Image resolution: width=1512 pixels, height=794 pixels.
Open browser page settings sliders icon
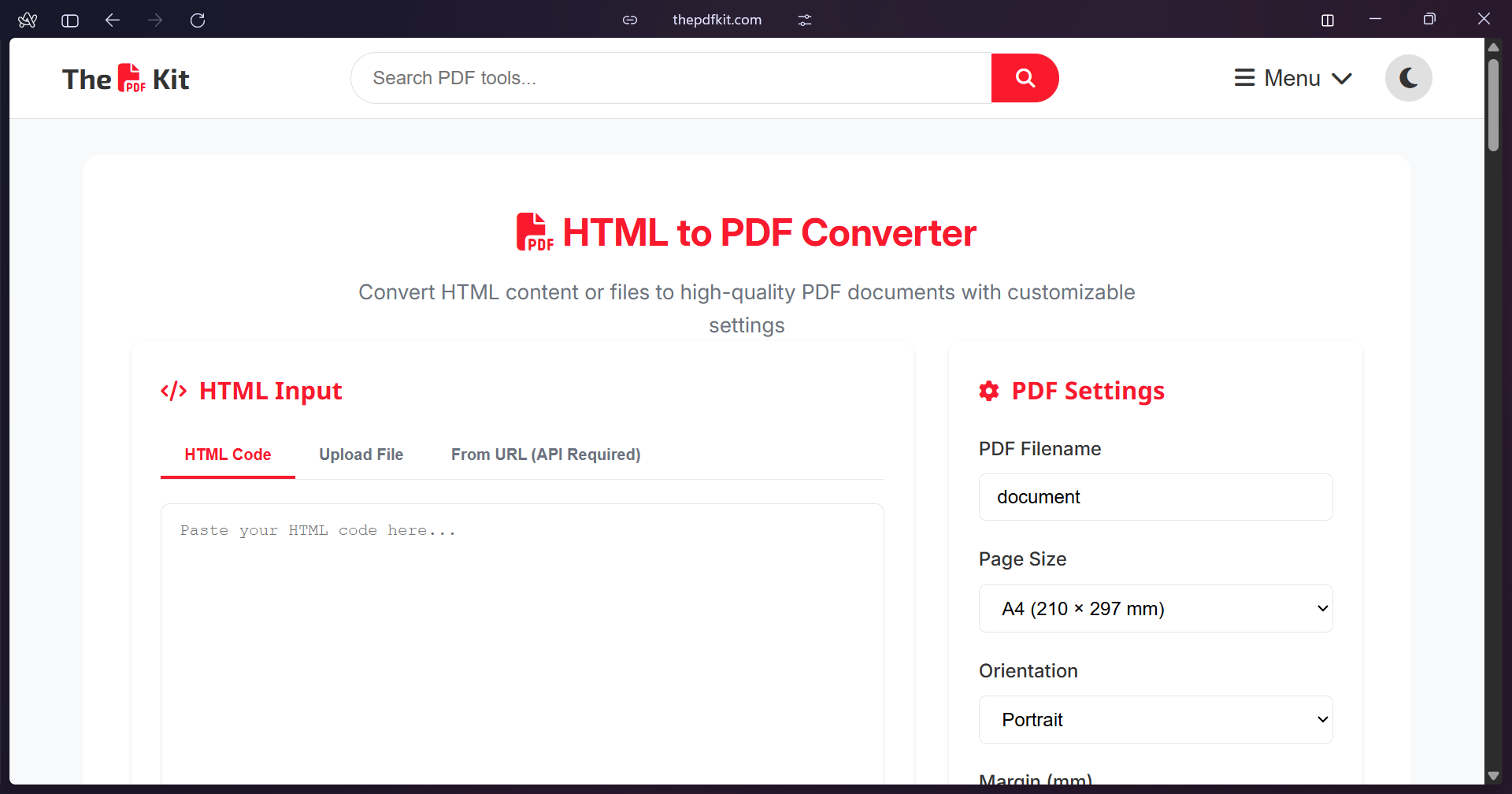coord(803,20)
